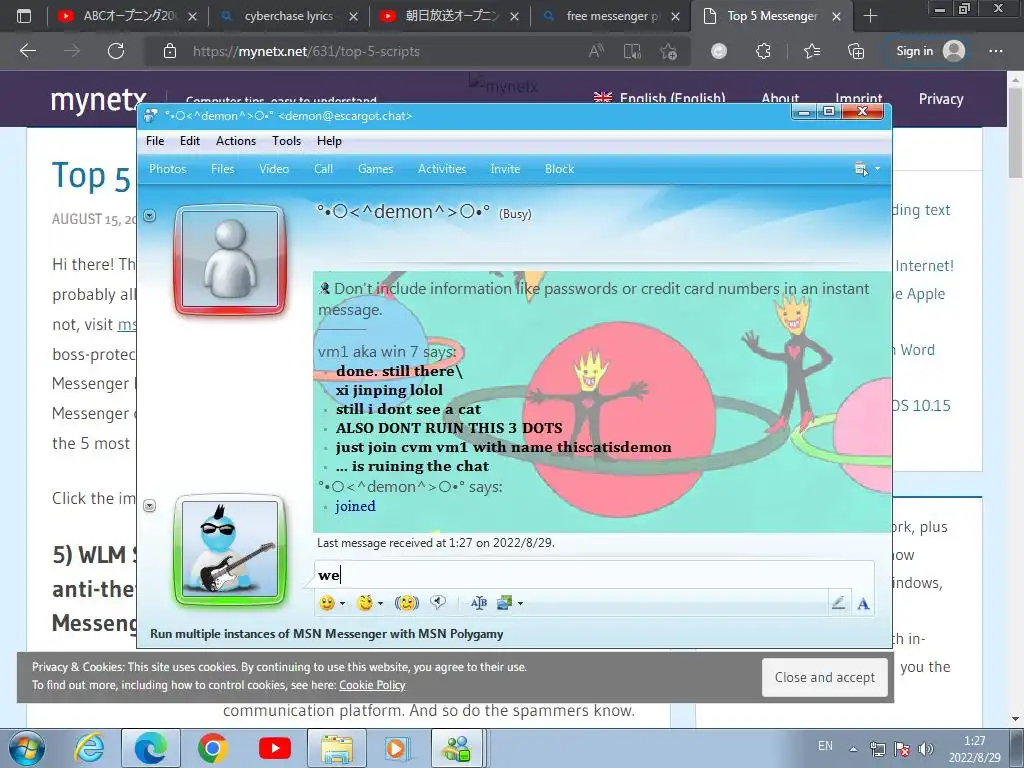Screen dimensions: 1024x768
Task: Click the show menu icon in Messenger toolbar
Action: tap(861, 169)
